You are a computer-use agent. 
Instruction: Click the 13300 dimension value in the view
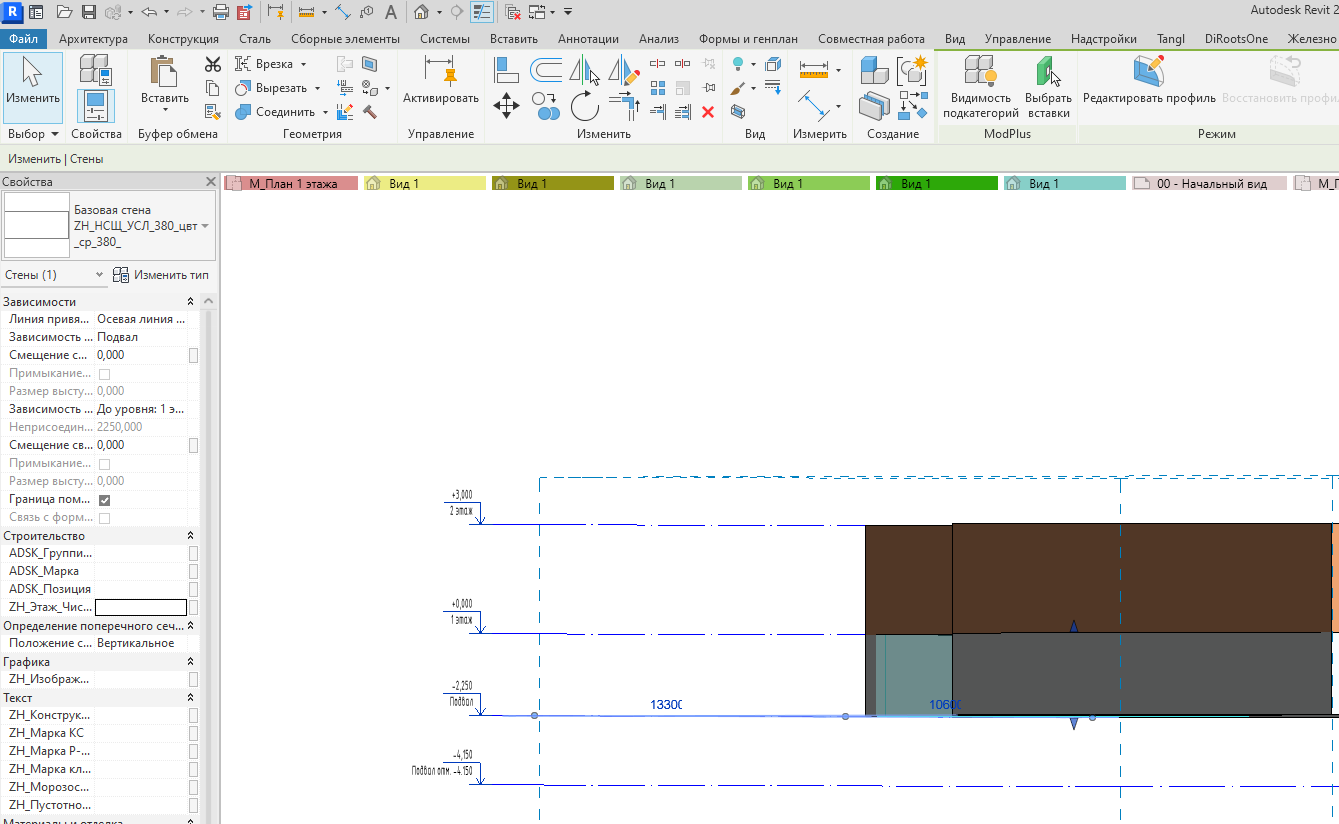point(666,705)
